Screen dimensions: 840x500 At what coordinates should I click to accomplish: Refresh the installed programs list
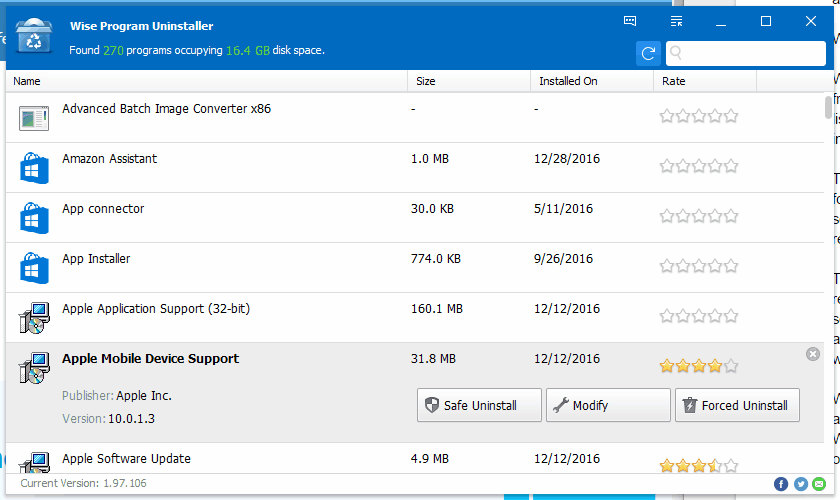648,53
